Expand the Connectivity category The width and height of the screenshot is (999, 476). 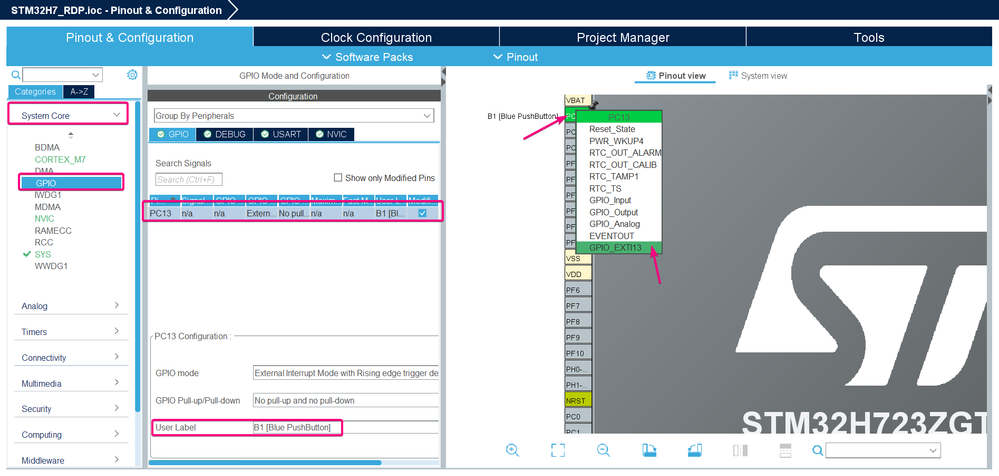(x=70, y=357)
